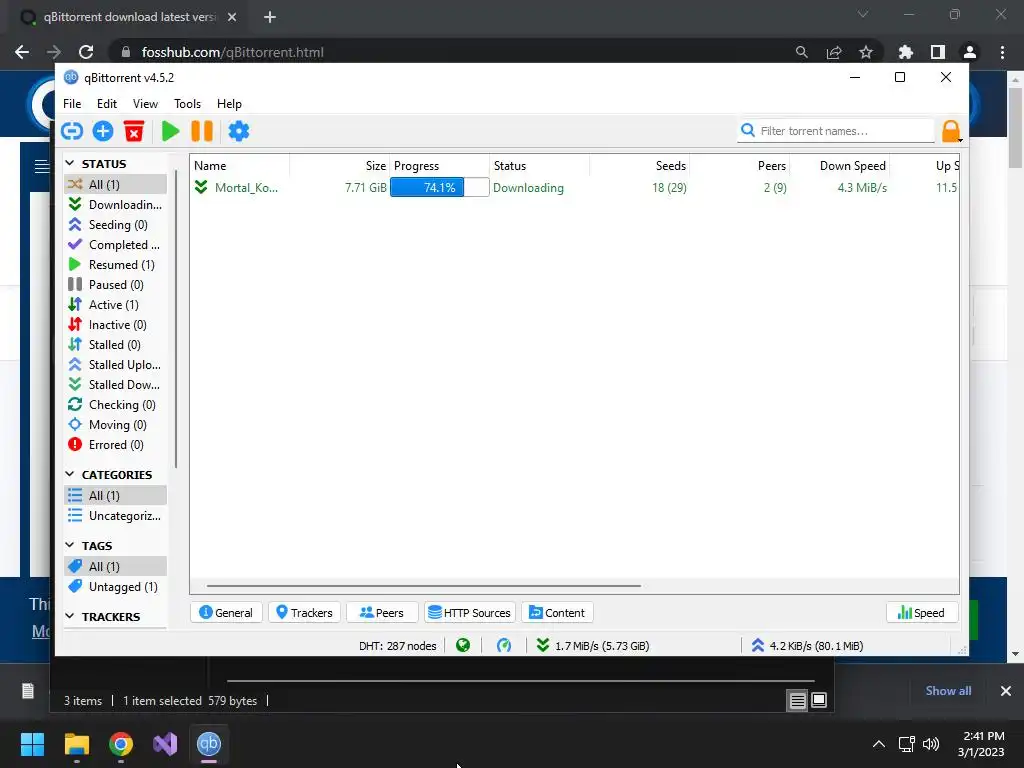Switch to the General tab
This screenshot has width=1024, height=768.
(226, 613)
